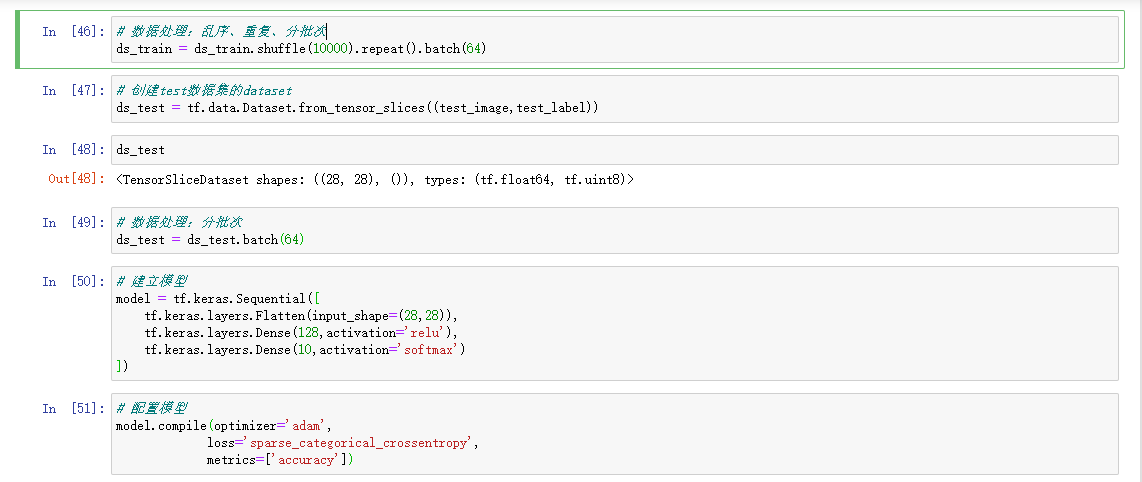Click the In [48] prompt label
Viewport: 1142px width, 482px height.
click(74, 150)
